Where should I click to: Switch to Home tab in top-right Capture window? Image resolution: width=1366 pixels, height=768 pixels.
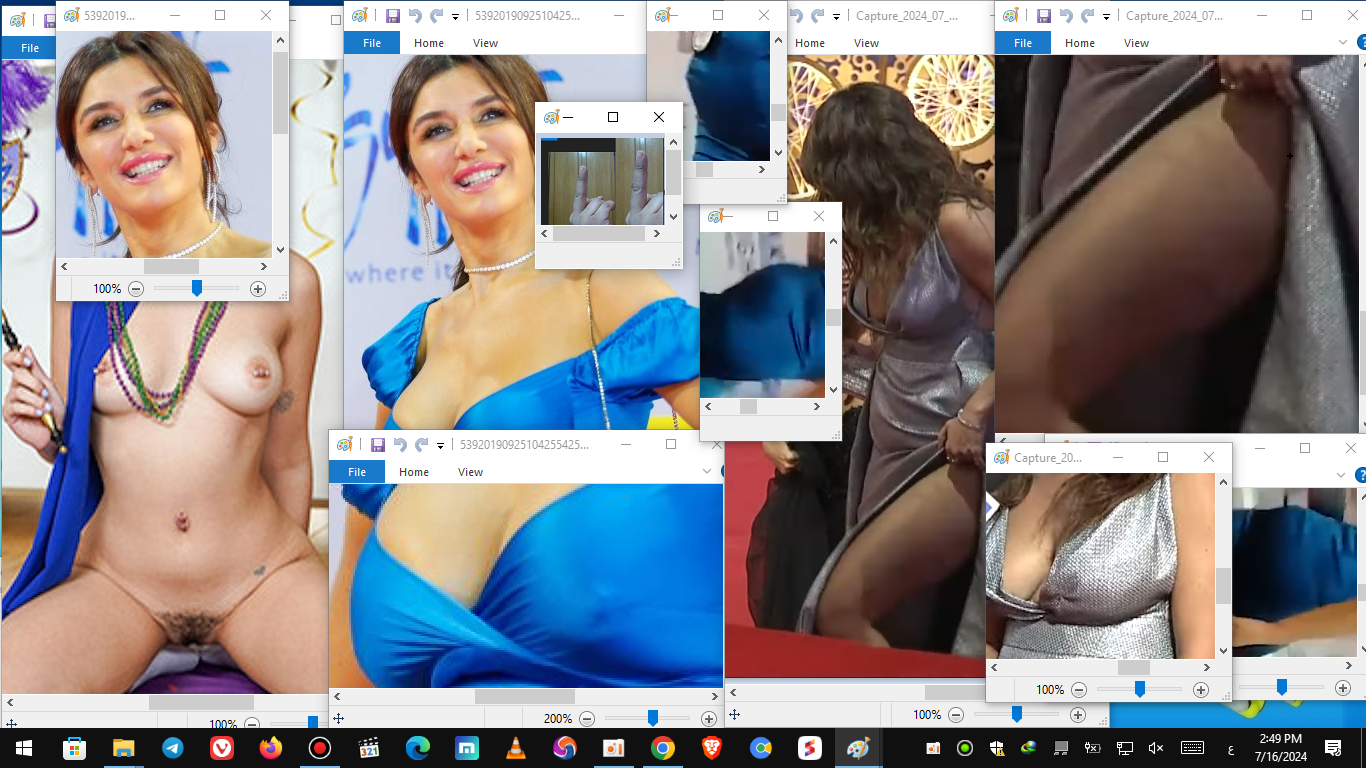[1079, 43]
